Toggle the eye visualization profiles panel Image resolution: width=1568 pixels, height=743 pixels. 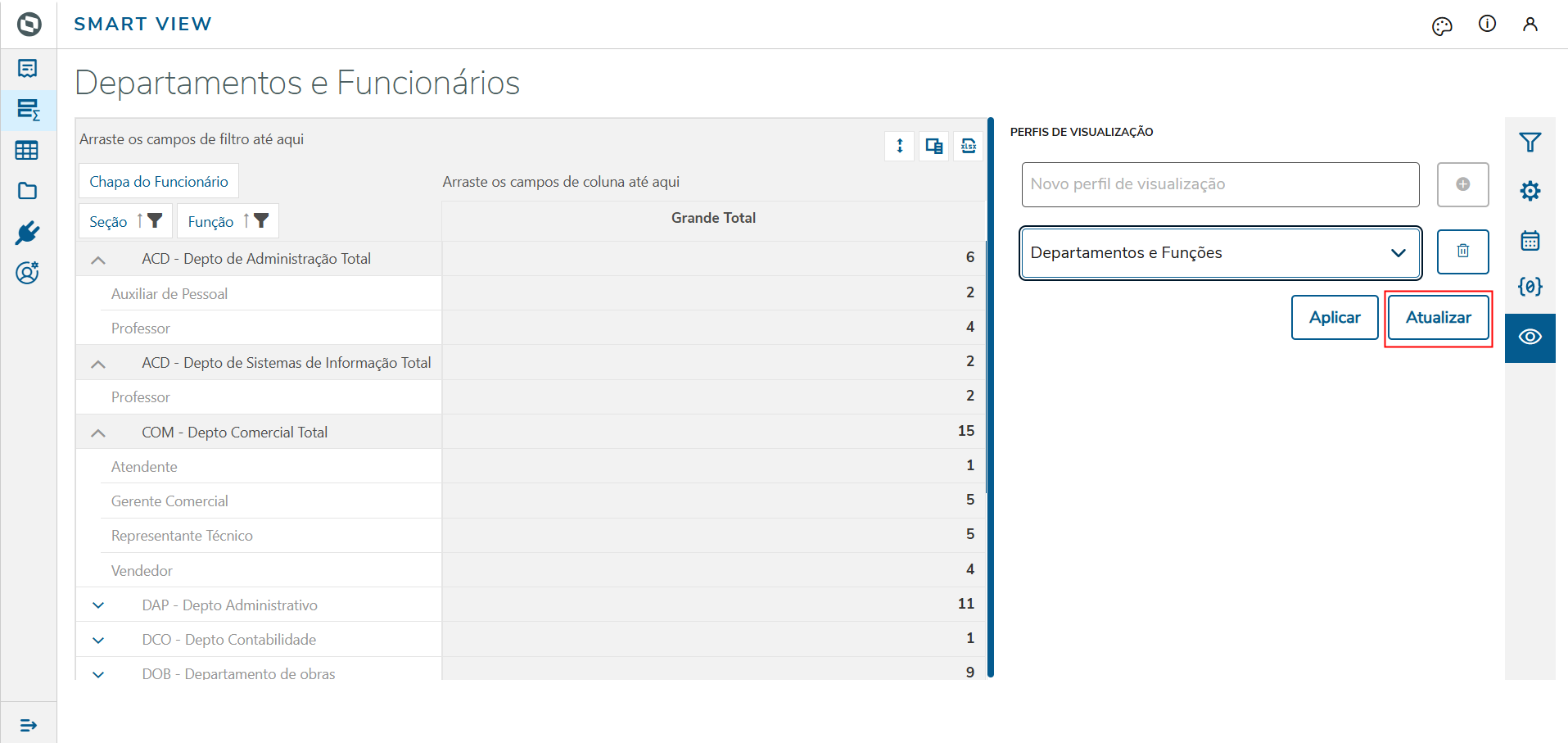click(x=1530, y=337)
